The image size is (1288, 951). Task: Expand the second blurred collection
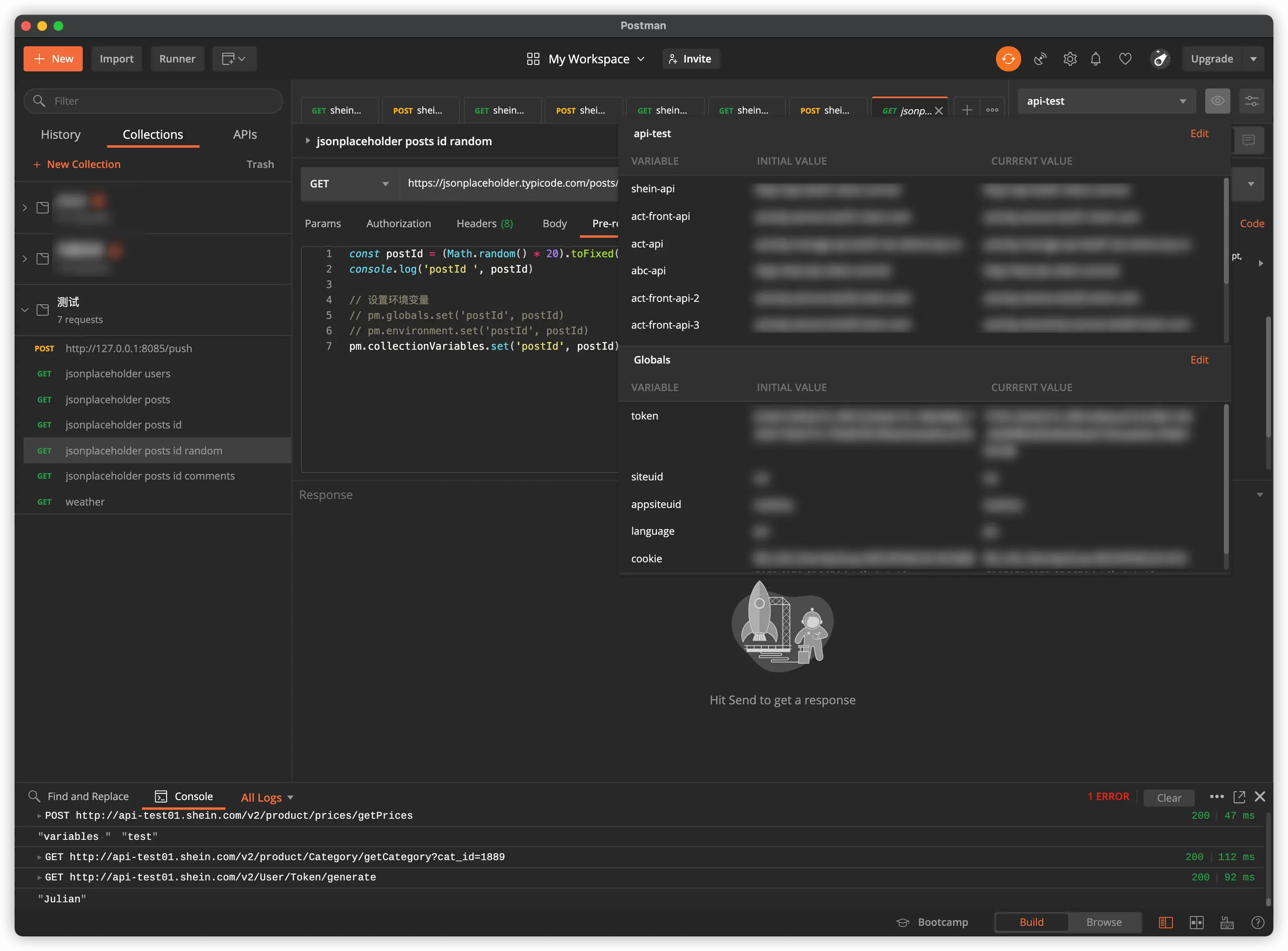25,258
